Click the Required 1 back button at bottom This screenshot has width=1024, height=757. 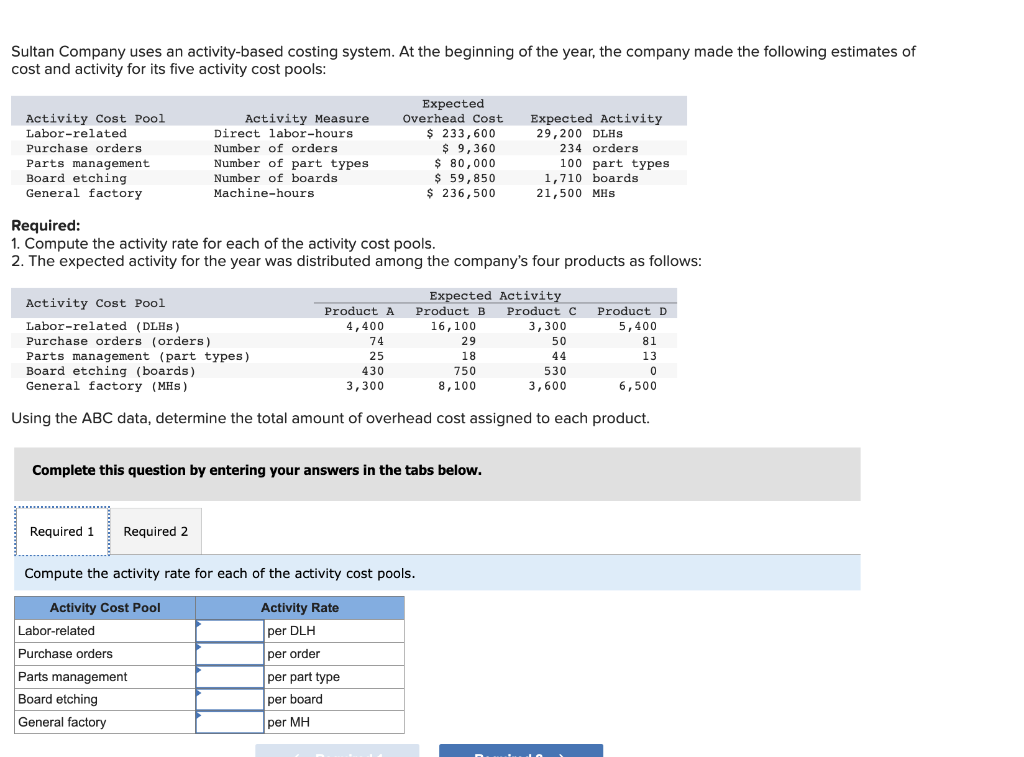336,751
